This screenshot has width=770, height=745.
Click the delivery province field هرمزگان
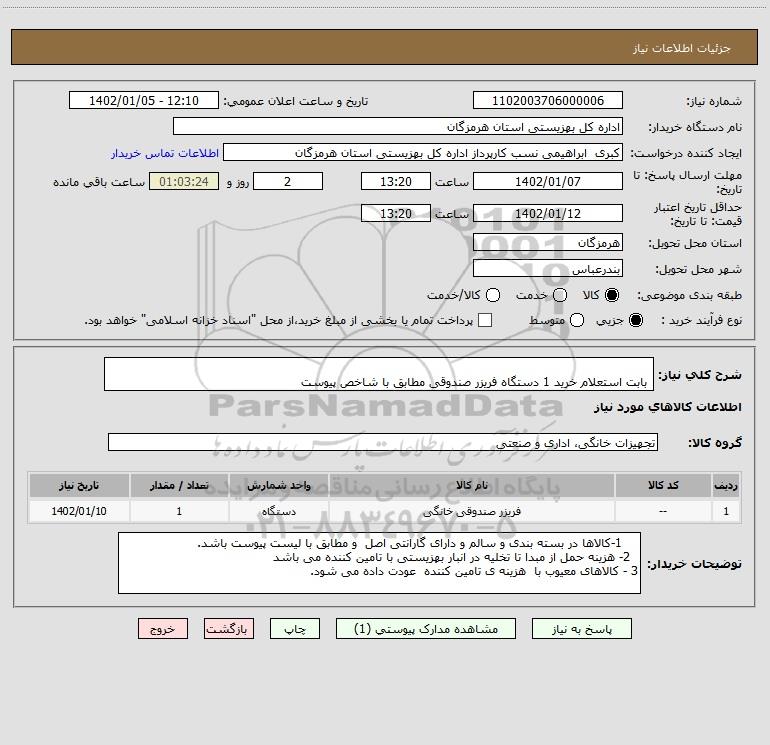[x=548, y=243]
